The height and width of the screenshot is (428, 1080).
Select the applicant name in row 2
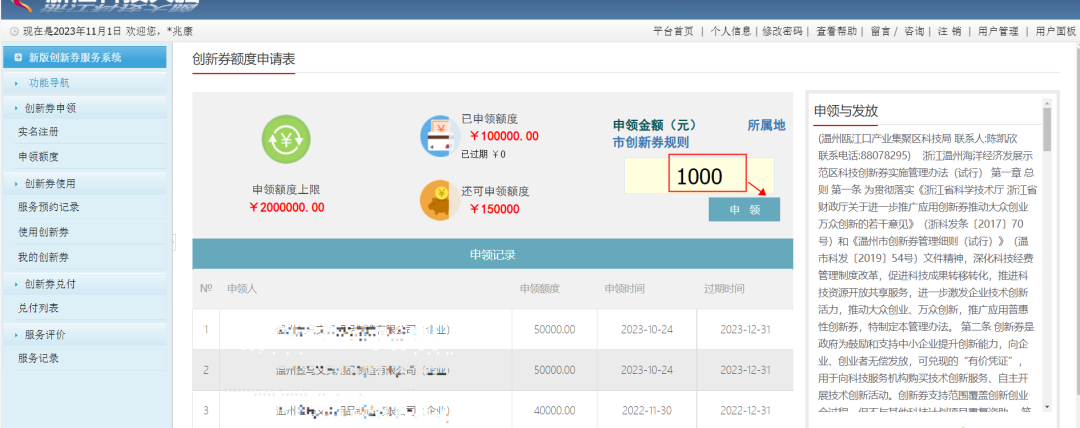pyautogui.click(x=362, y=370)
